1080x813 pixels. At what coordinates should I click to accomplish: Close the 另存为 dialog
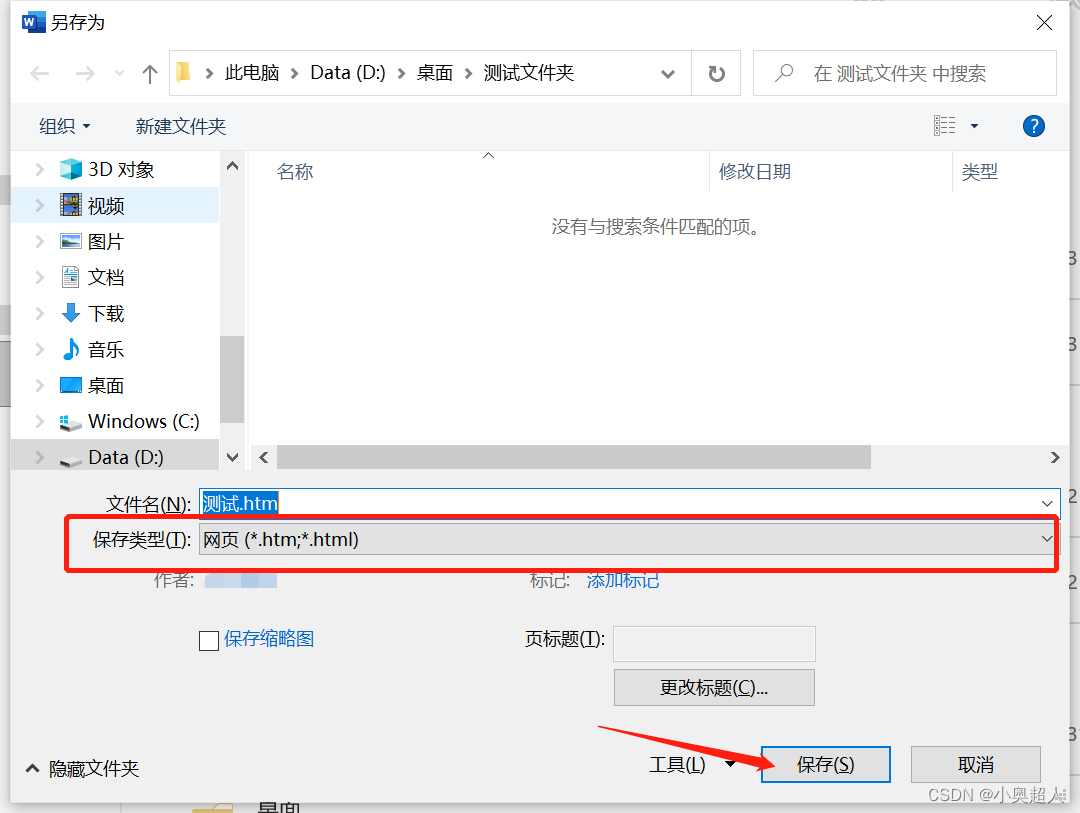(x=1044, y=23)
